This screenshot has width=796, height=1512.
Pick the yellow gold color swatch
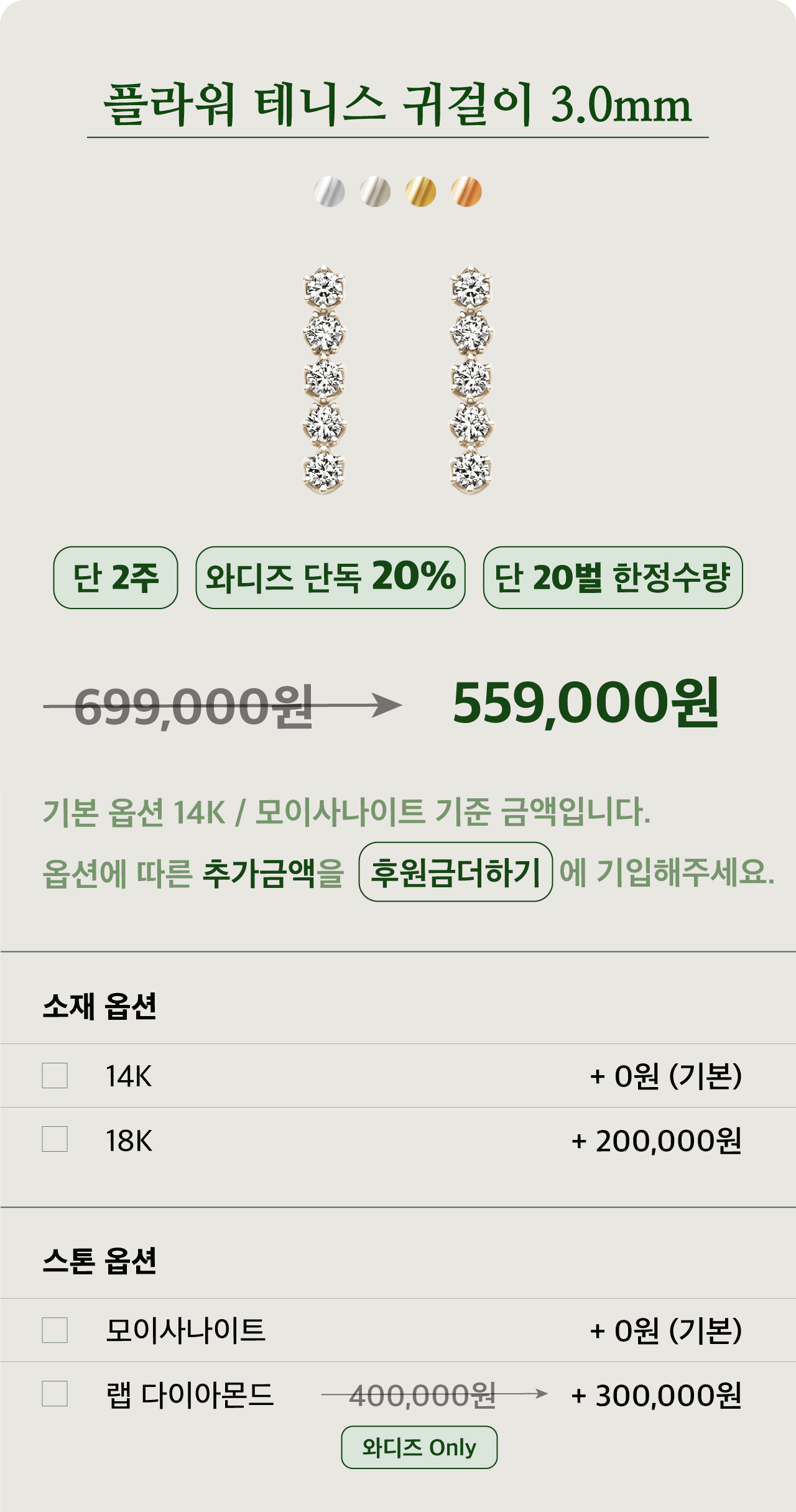(421, 192)
